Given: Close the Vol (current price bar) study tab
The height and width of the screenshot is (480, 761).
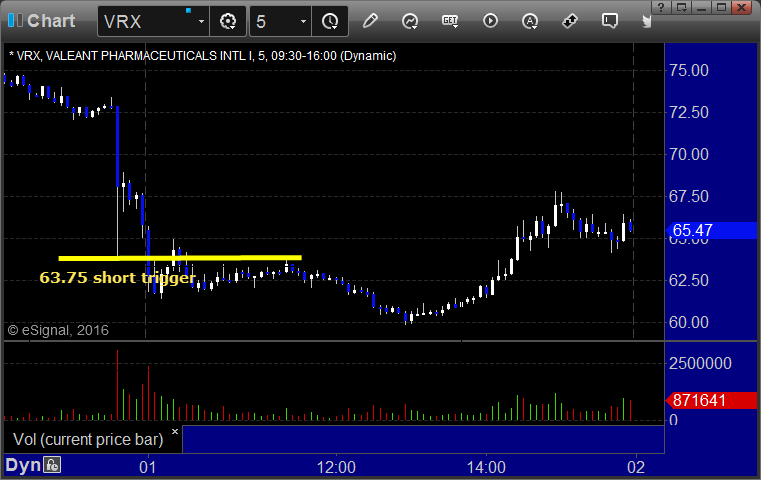Looking at the screenshot, I should point(174,432).
